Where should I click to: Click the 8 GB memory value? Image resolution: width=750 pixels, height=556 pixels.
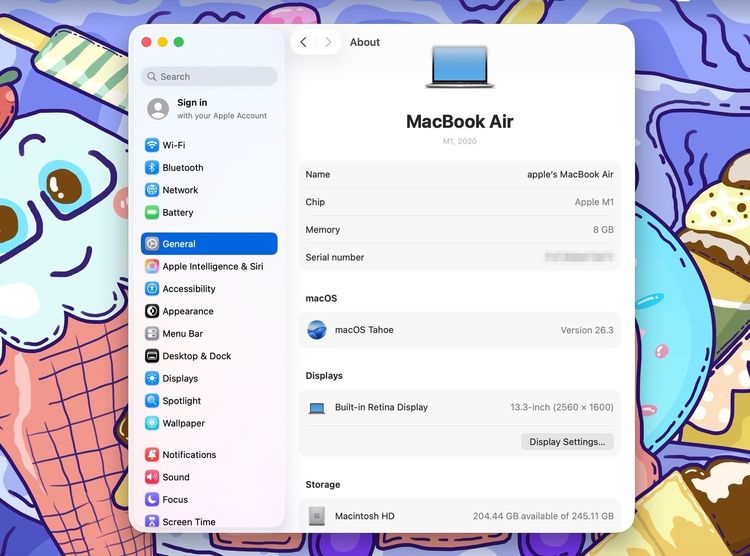(x=603, y=230)
